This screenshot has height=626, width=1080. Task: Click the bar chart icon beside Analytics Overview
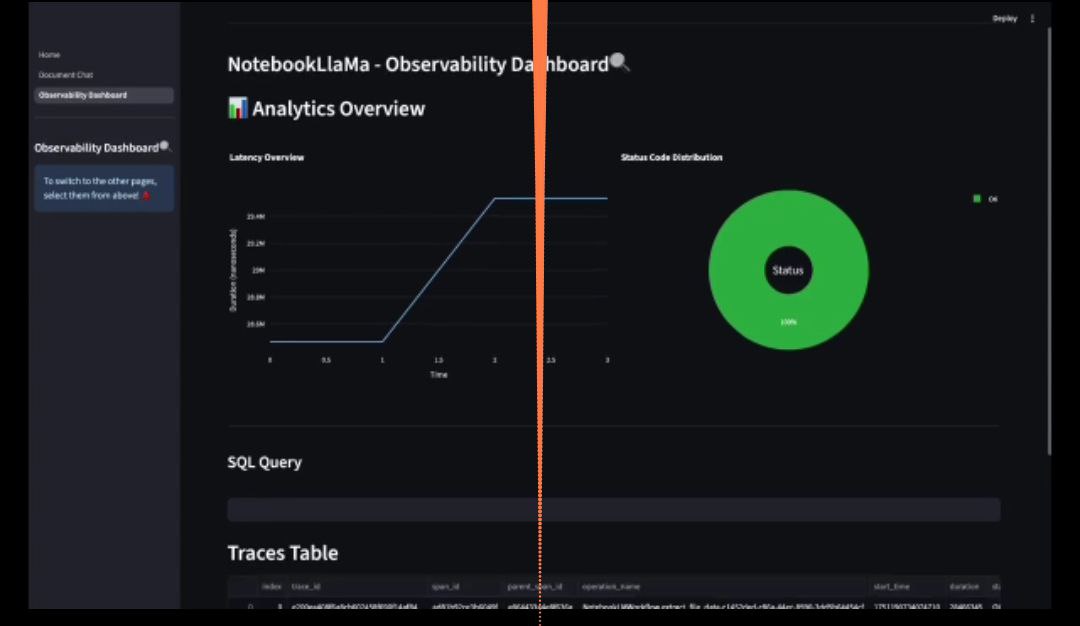(x=238, y=109)
